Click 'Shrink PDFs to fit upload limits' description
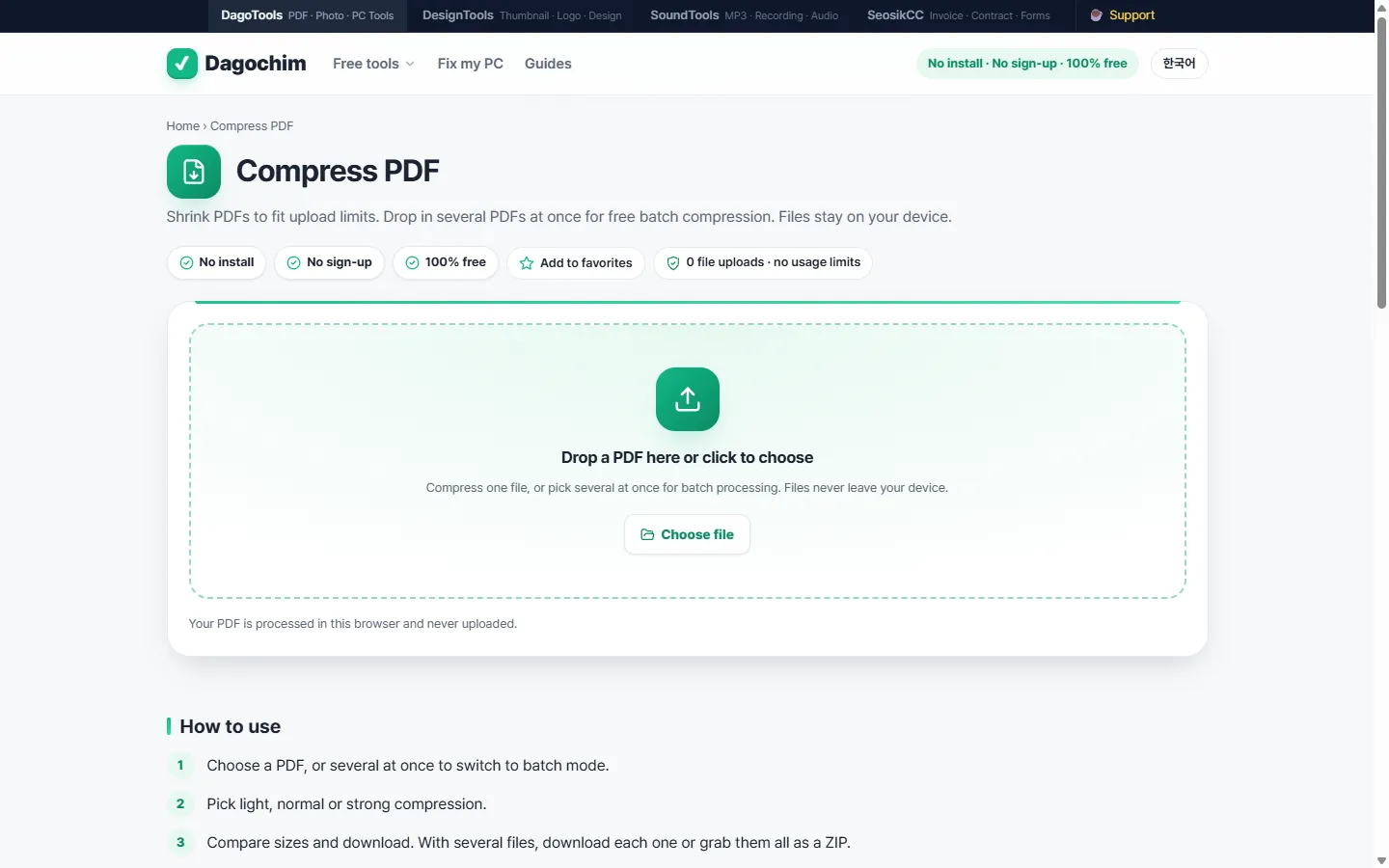Screen dimensions: 1389x868 pyautogui.click(x=558, y=217)
